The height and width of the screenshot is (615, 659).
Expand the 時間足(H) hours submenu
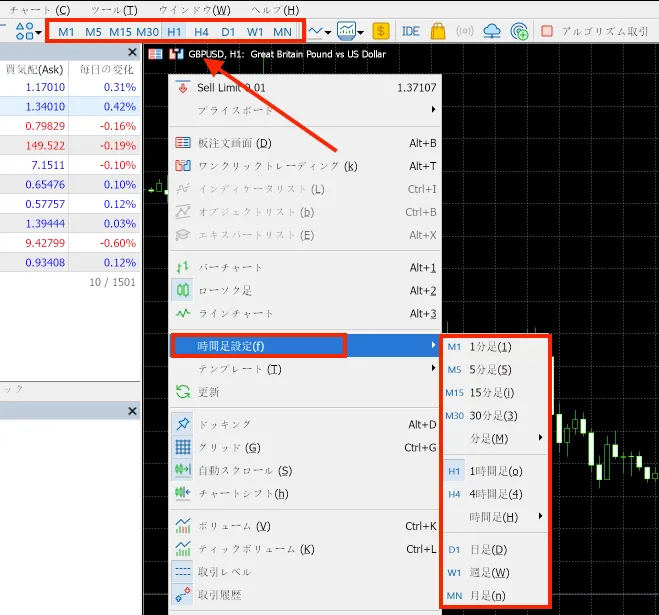click(x=494, y=516)
